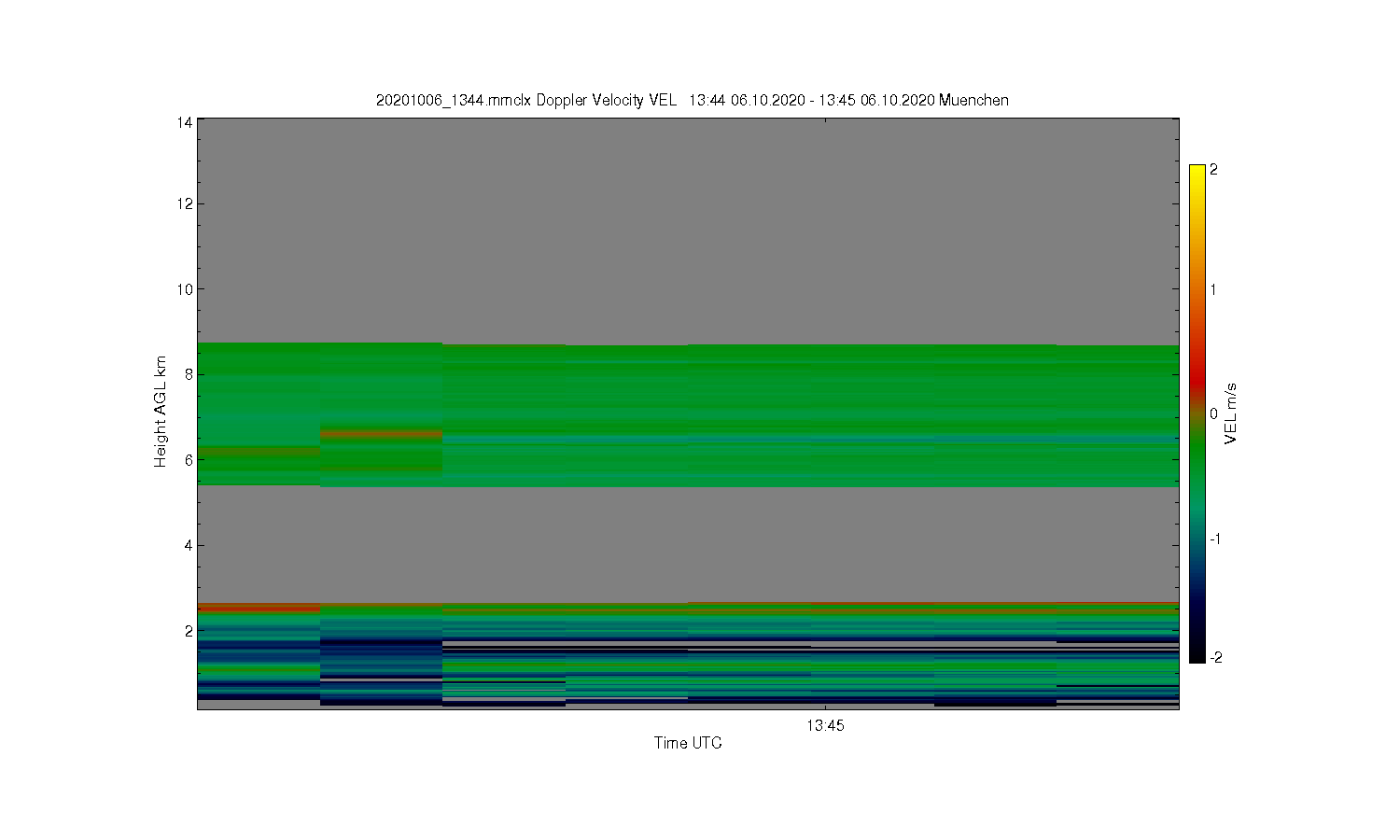Click the height axis tick label 10

click(x=185, y=289)
